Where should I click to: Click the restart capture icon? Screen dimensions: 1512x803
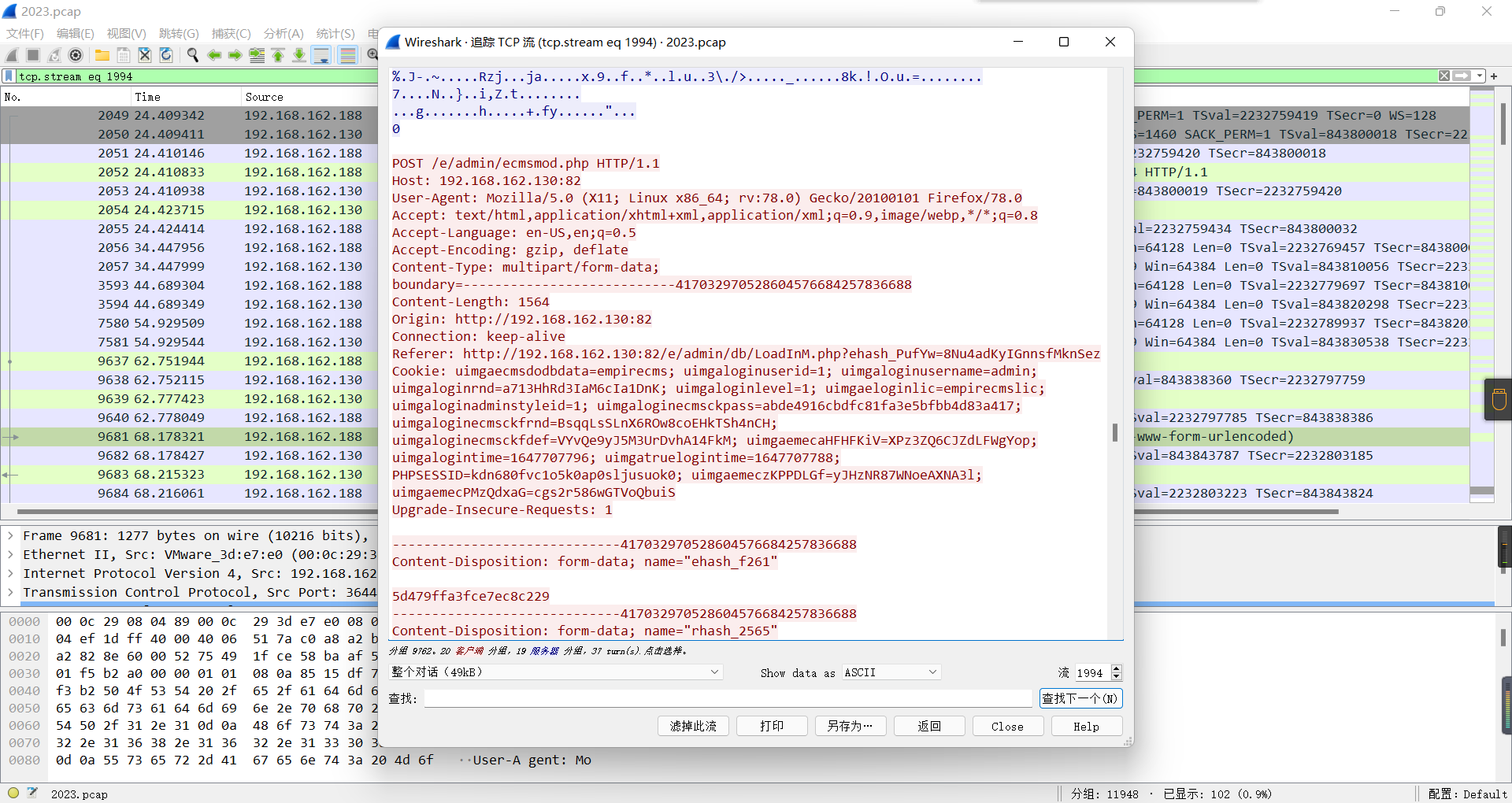point(54,55)
